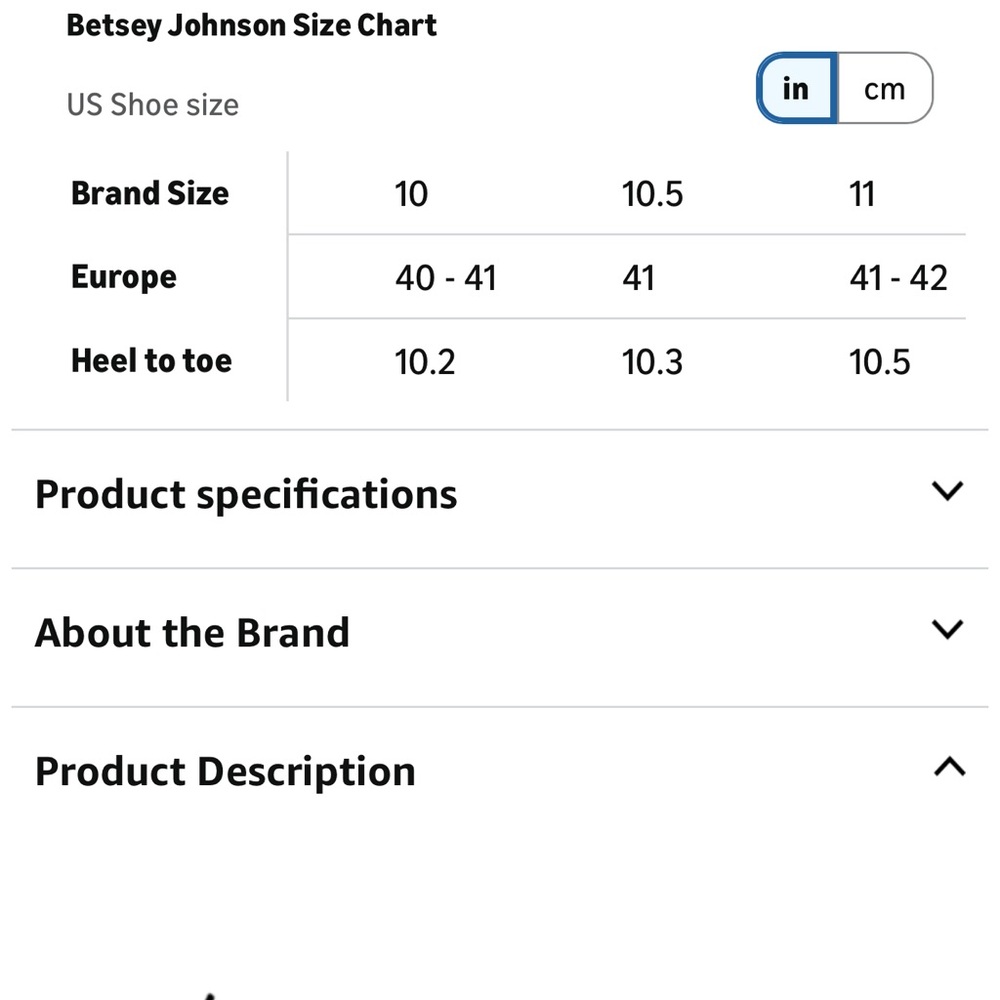Select brand size 10 column
Image resolution: width=1000 pixels, height=1000 pixels.
coord(411,194)
